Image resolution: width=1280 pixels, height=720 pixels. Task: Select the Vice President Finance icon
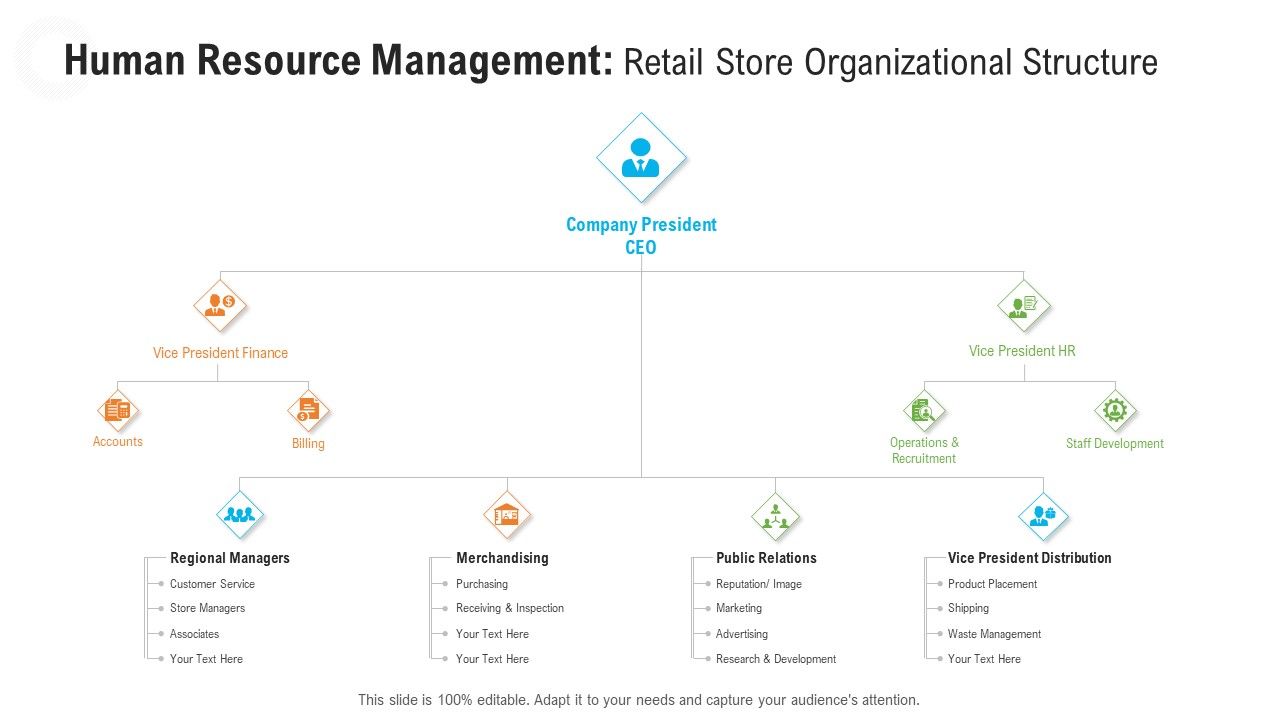pyautogui.click(x=220, y=305)
